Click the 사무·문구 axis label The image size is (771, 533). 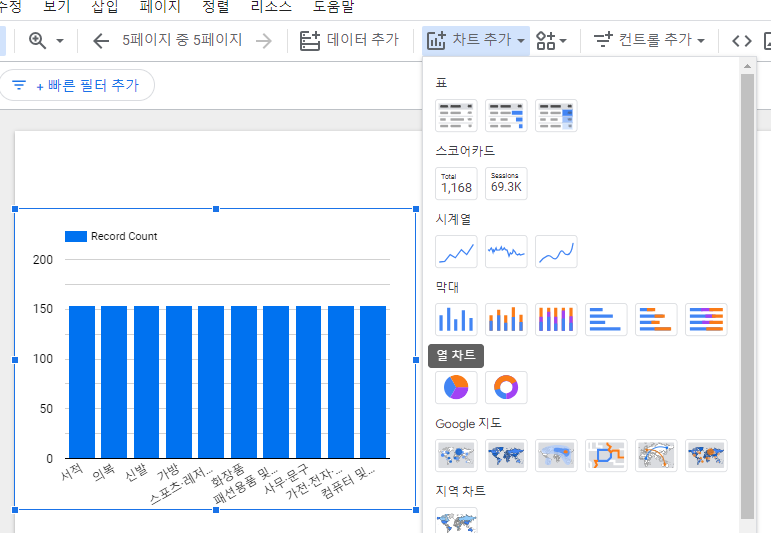point(286,478)
